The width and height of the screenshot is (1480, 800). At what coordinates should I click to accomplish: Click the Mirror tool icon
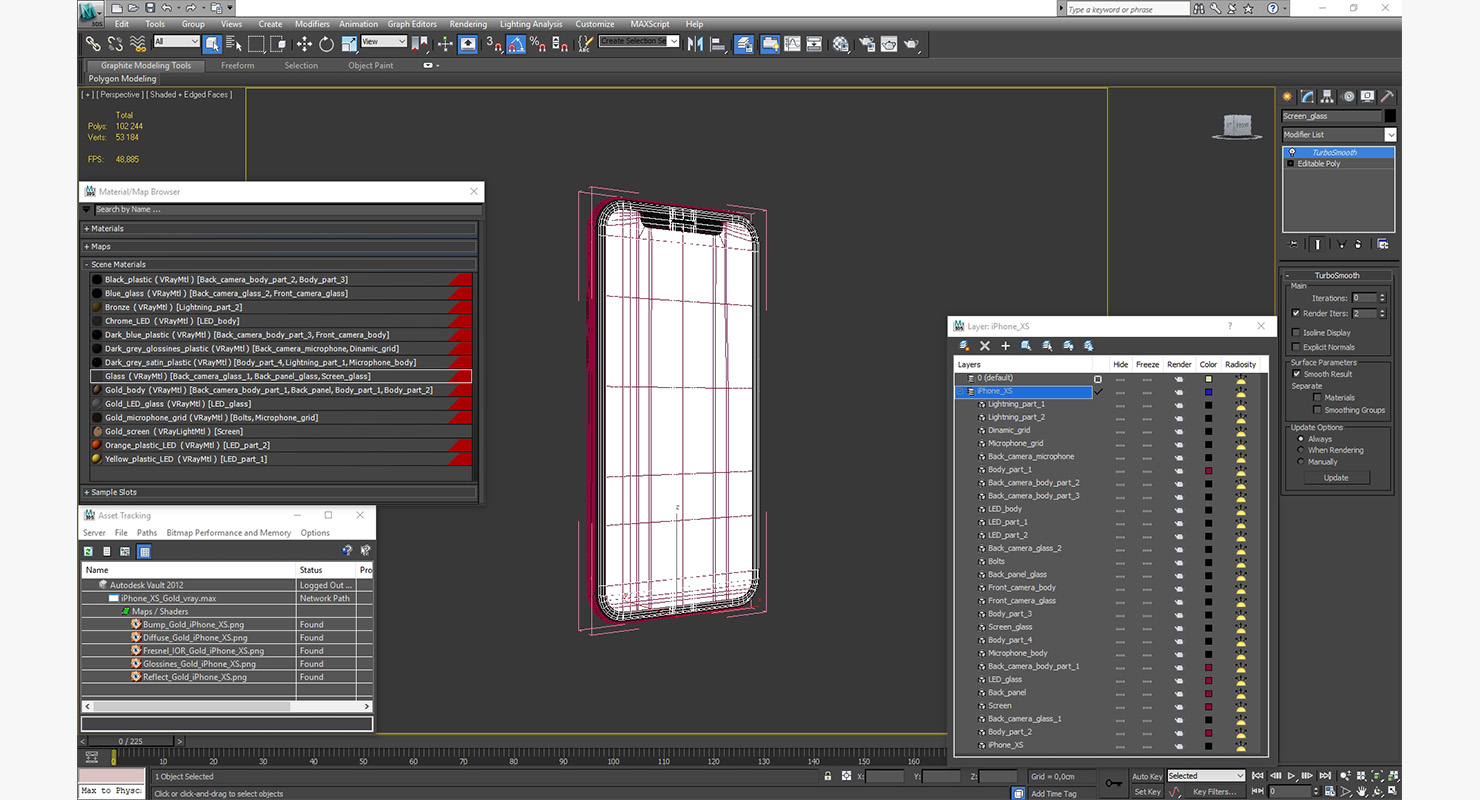696,44
